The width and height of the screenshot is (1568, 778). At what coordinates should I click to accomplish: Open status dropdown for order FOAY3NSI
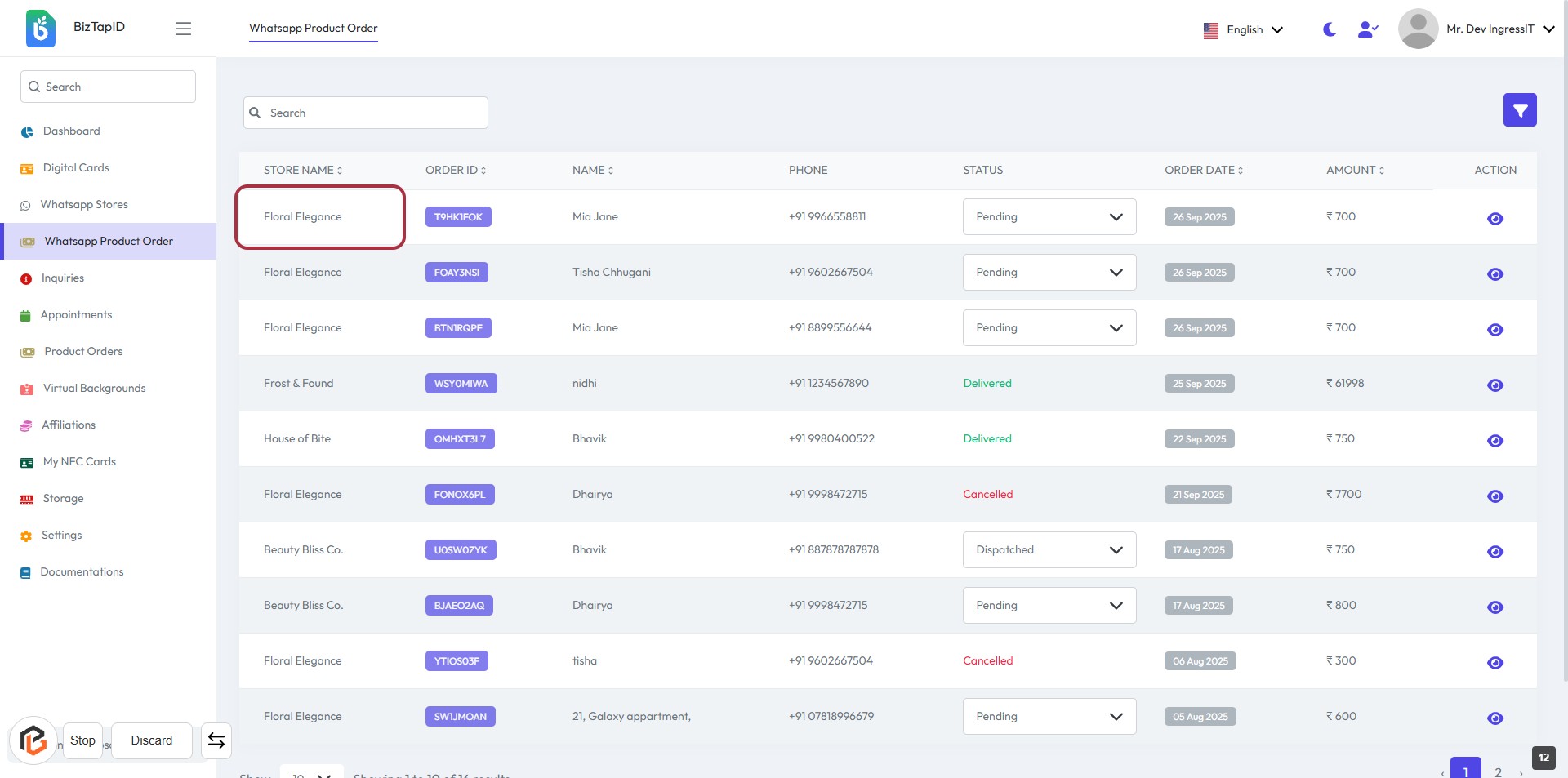(1049, 273)
